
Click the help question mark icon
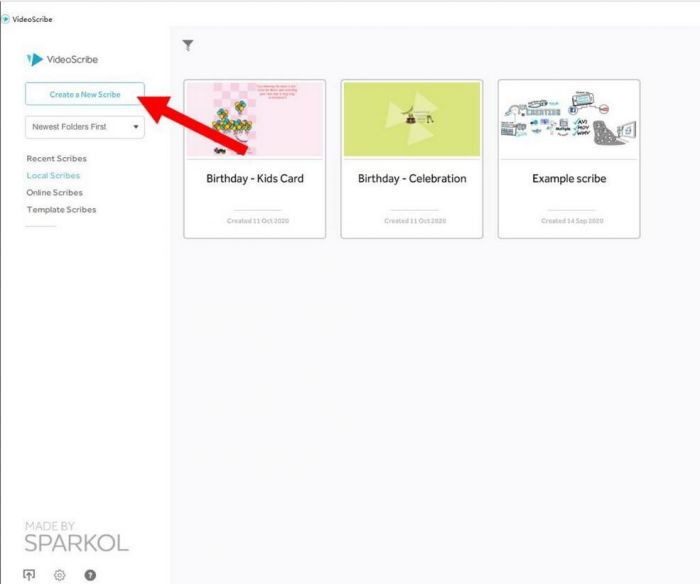coord(90,574)
